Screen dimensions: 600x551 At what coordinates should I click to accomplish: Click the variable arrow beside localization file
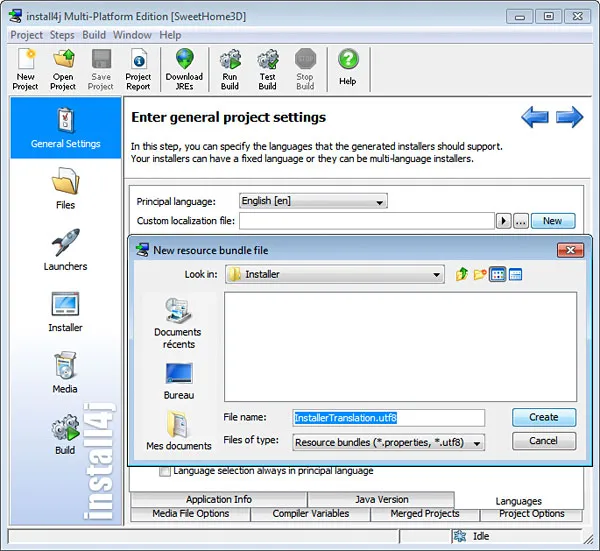(x=504, y=221)
